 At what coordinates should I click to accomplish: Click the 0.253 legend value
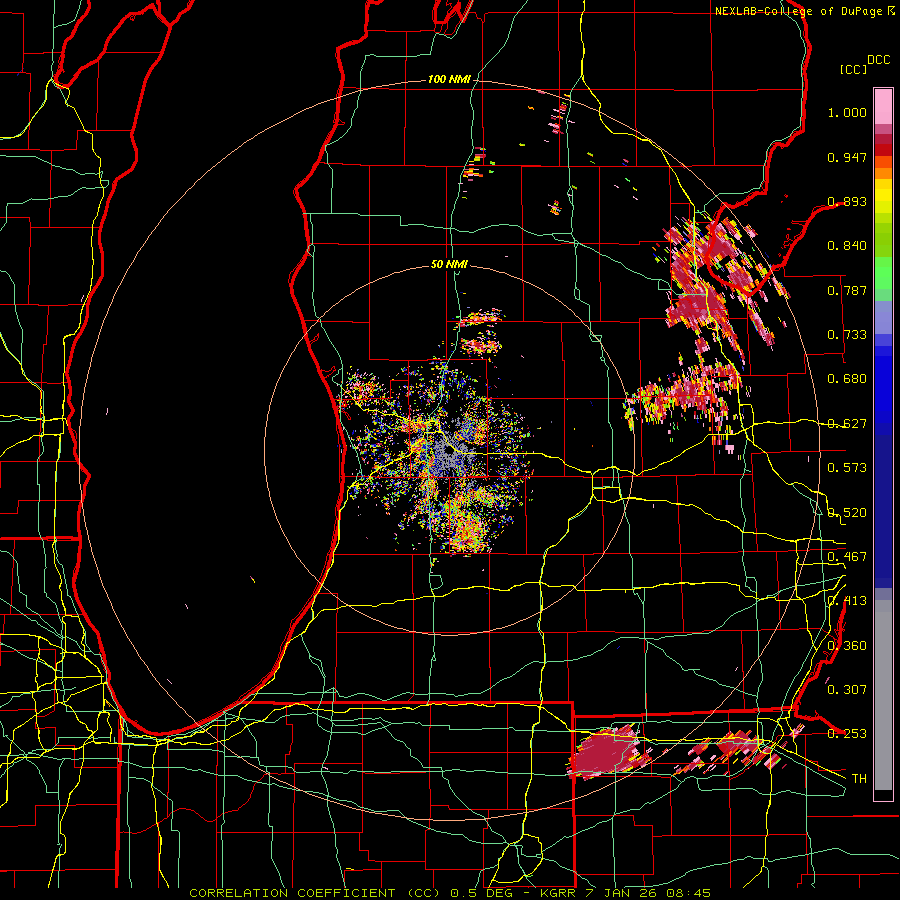[x=847, y=734]
